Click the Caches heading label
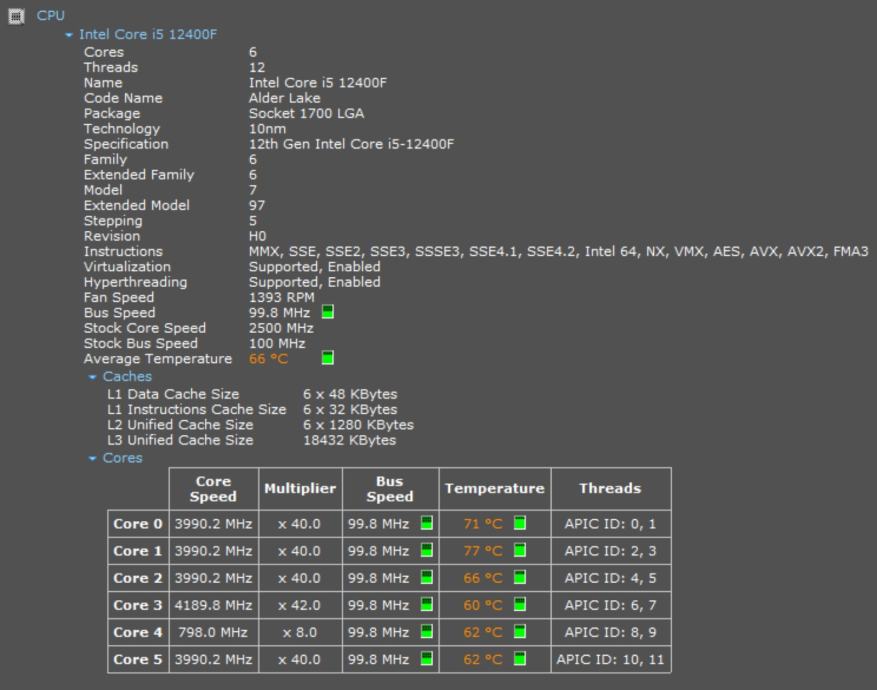 [127, 377]
